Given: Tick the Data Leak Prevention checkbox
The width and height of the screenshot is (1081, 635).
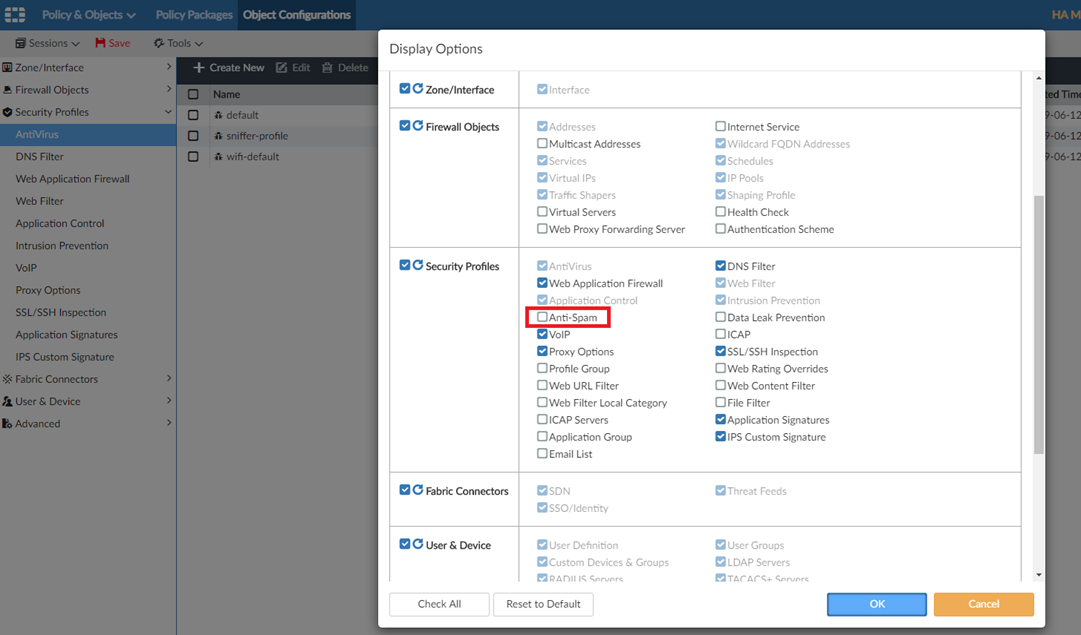Looking at the screenshot, I should pyautogui.click(x=721, y=318).
